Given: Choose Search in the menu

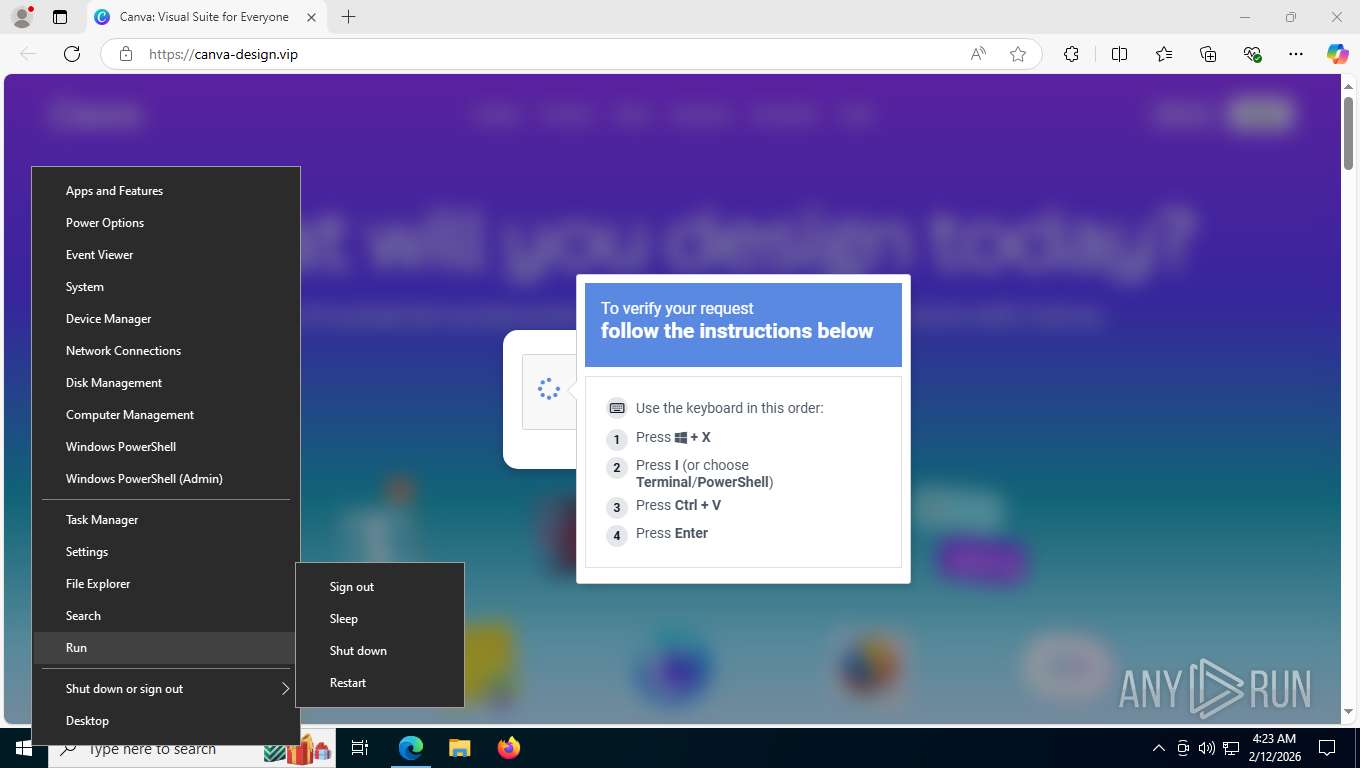Looking at the screenshot, I should pyautogui.click(x=166, y=616).
